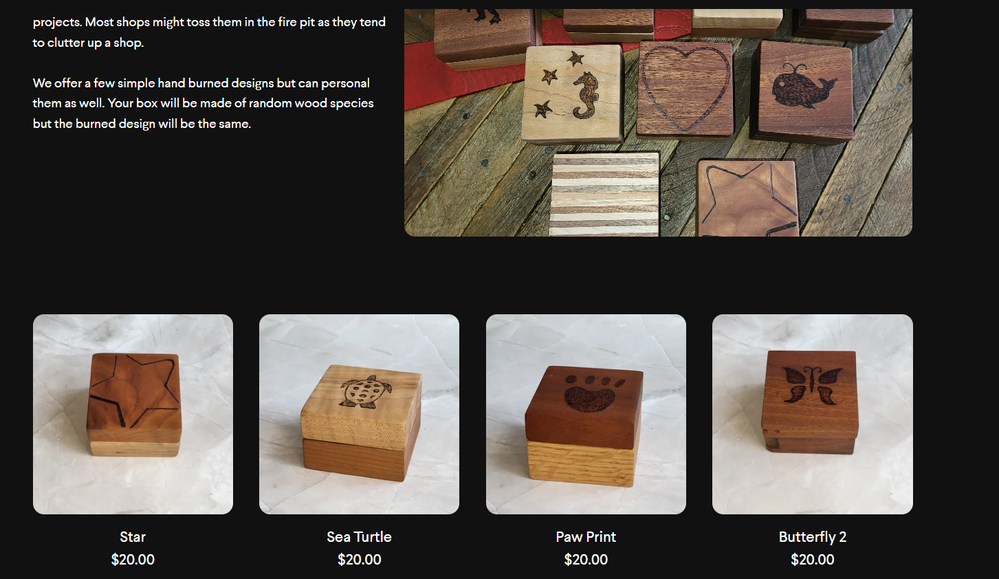Viewport: 999px width, 579px height.
Task: Click the paragraph about hand burned designs
Action: click(x=203, y=103)
